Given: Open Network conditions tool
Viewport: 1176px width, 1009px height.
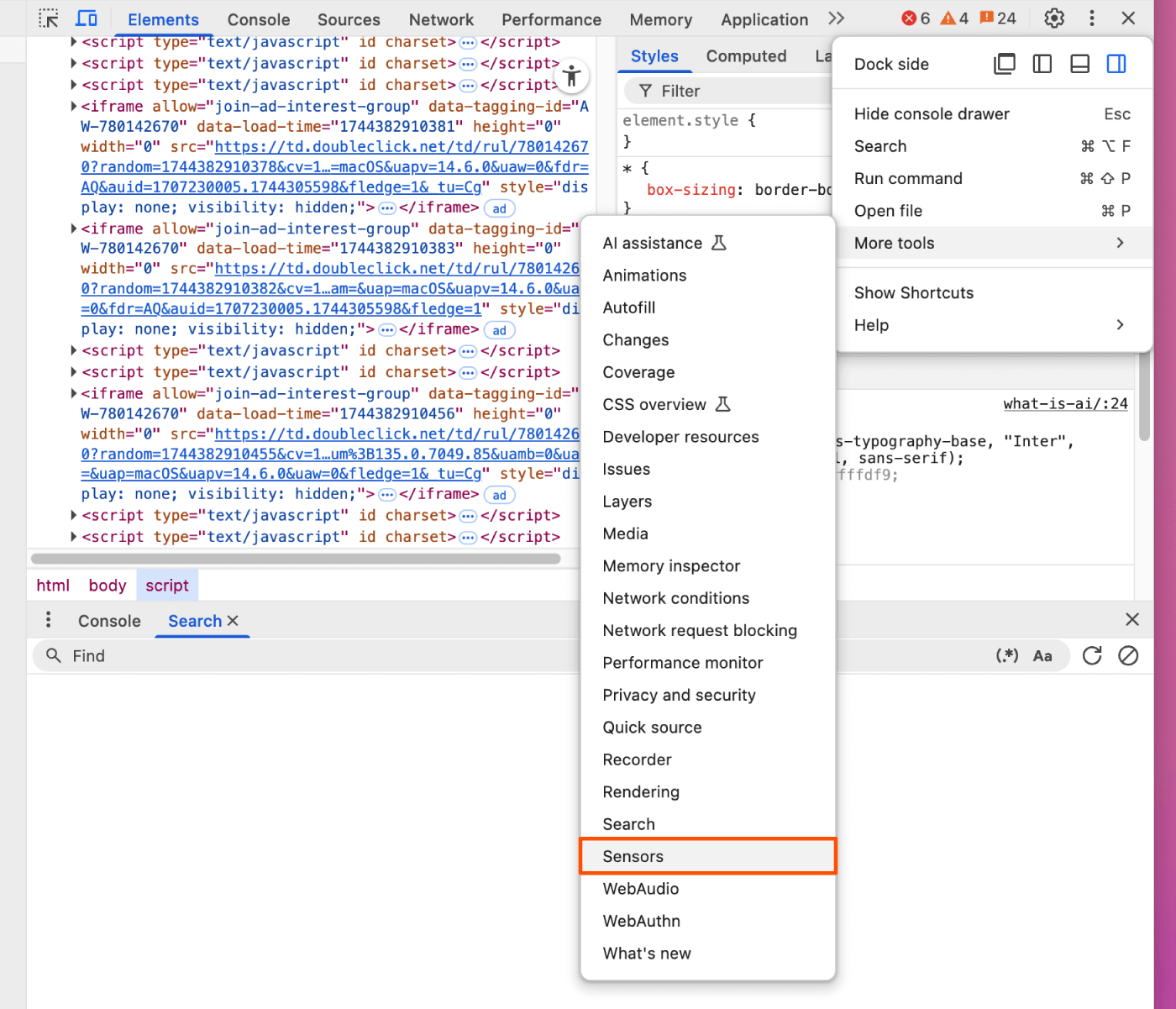Looking at the screenshot, I should coord(708,598).
